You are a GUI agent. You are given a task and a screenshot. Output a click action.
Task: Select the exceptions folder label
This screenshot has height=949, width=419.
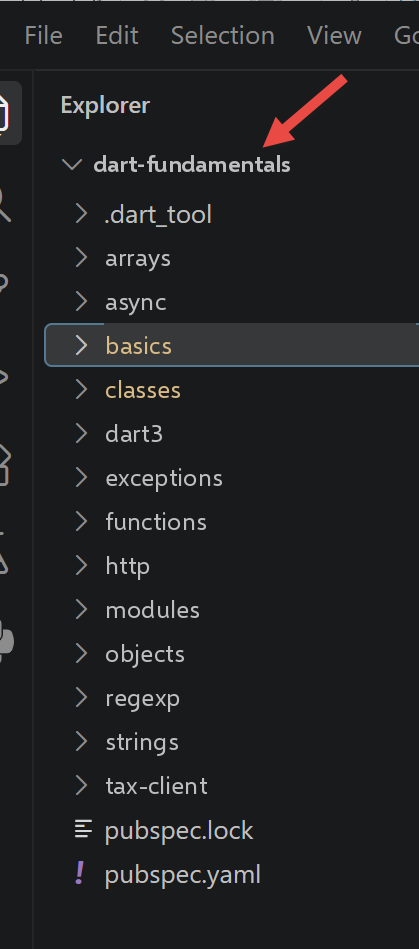[x=164, y=479]
